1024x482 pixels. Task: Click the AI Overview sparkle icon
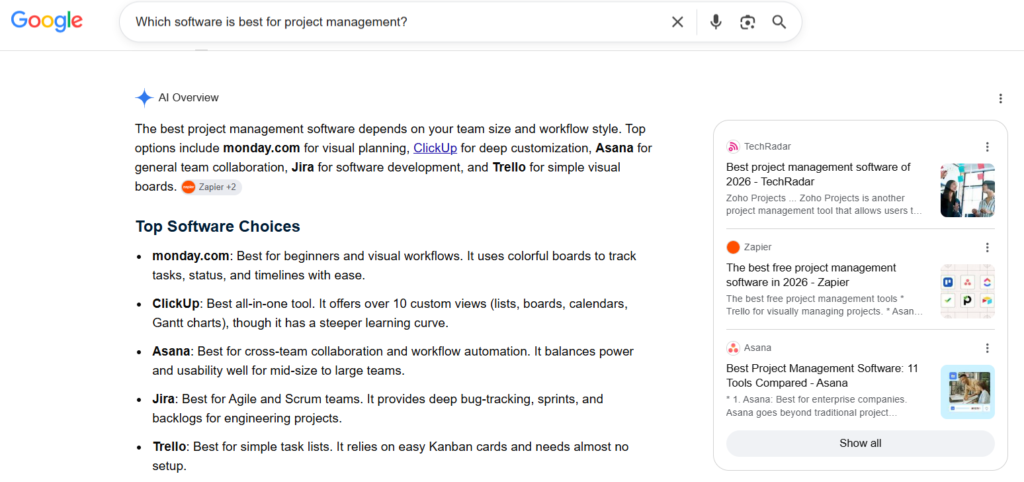[x=144, y=98]
